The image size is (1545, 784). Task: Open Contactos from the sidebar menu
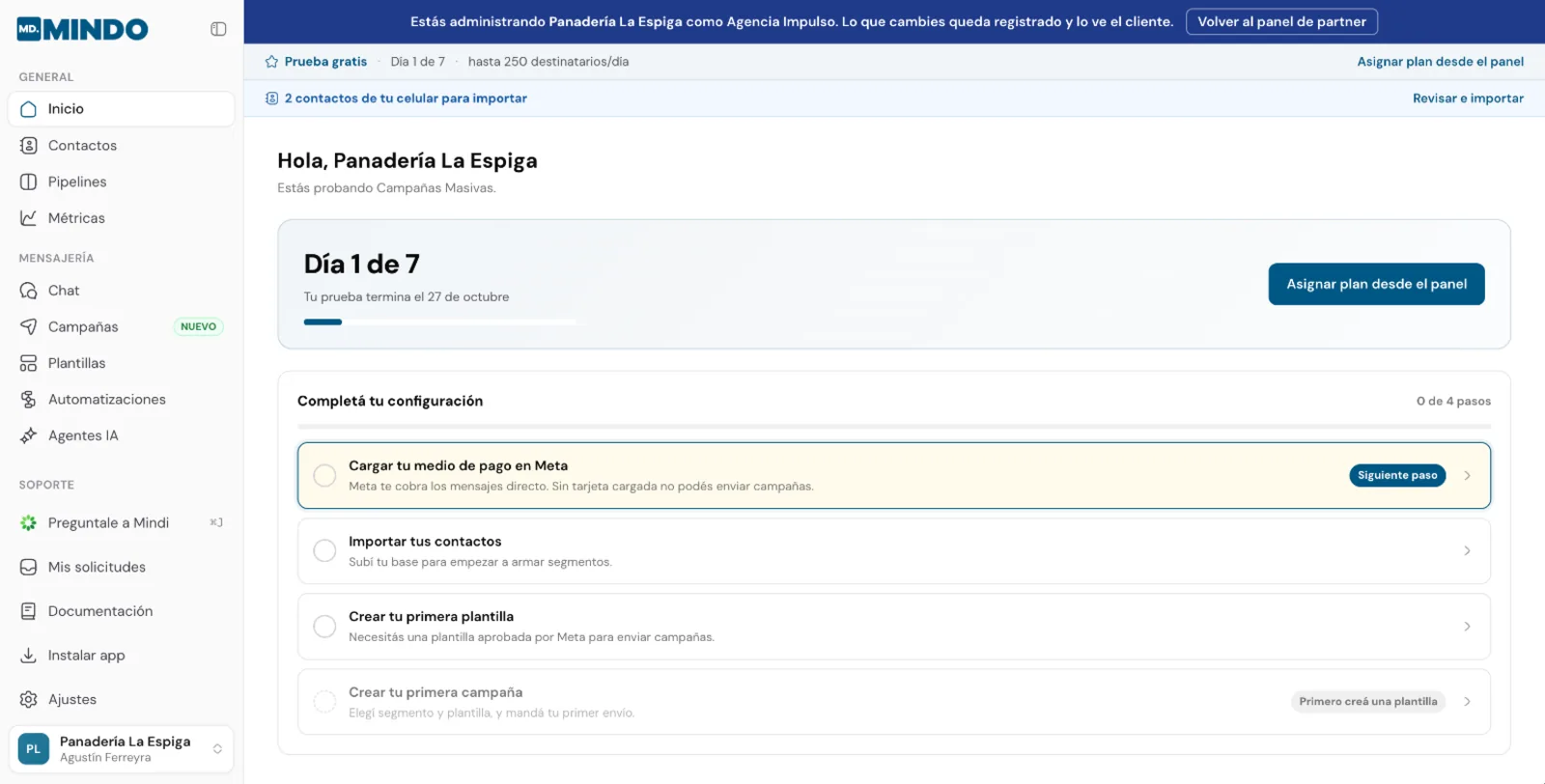(121, 146)
